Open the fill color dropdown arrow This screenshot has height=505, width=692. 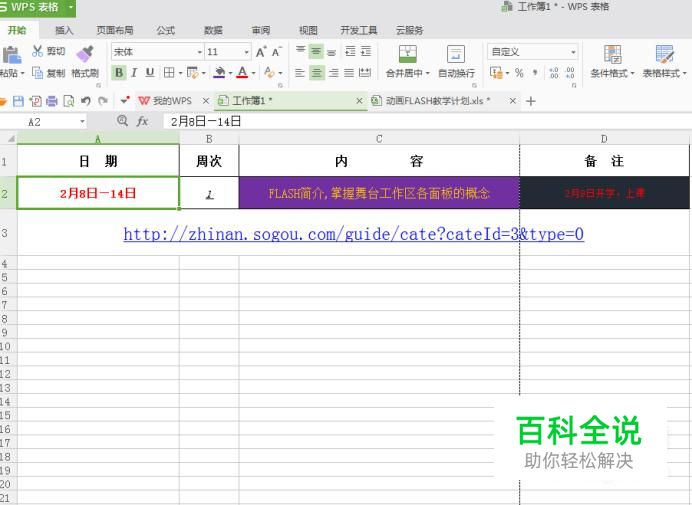point(230,73)
